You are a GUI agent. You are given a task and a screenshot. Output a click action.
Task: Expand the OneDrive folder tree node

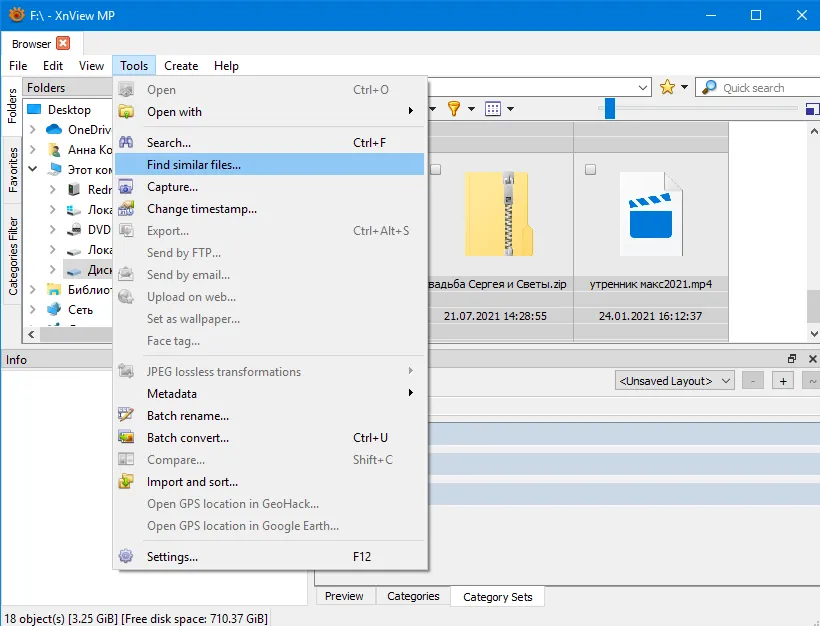pyautogui.click(x=33, y=129)
